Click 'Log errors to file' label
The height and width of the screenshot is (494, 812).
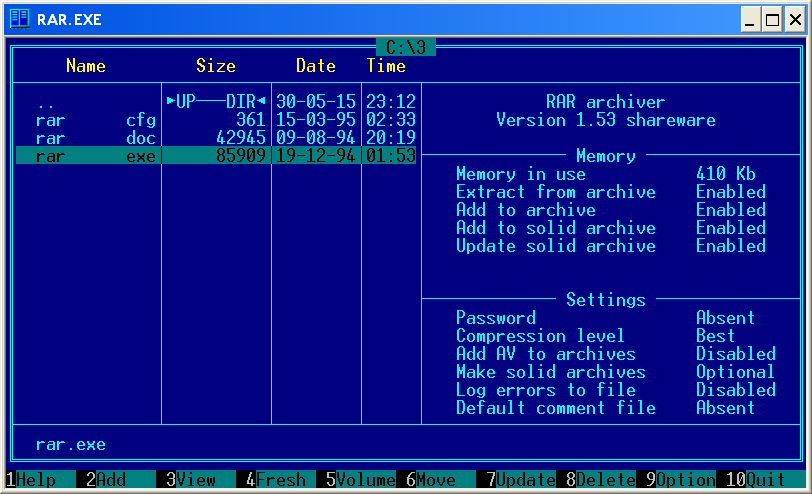[x=546, y=389]
